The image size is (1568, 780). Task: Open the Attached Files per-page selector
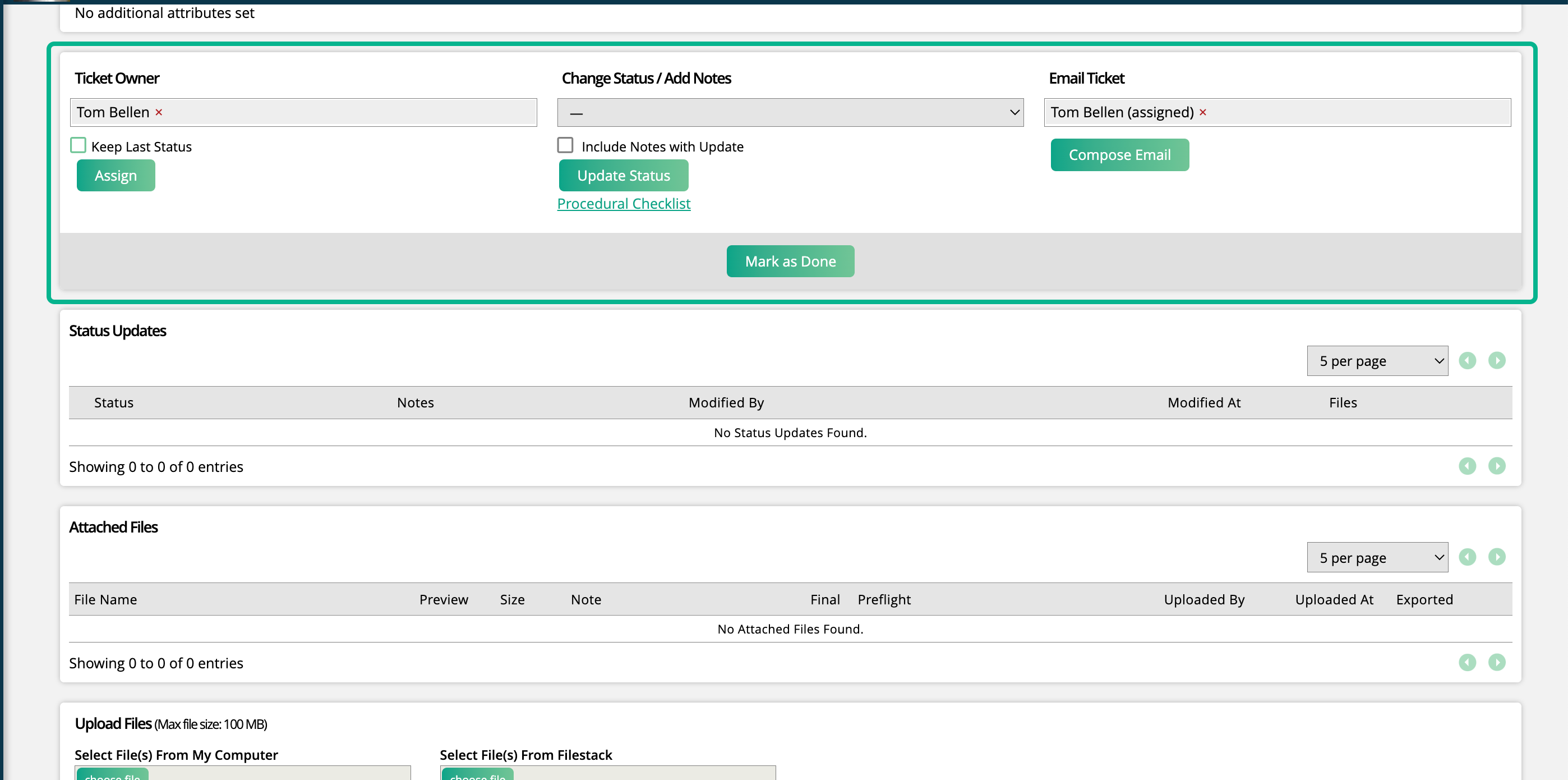[1377, 557]
